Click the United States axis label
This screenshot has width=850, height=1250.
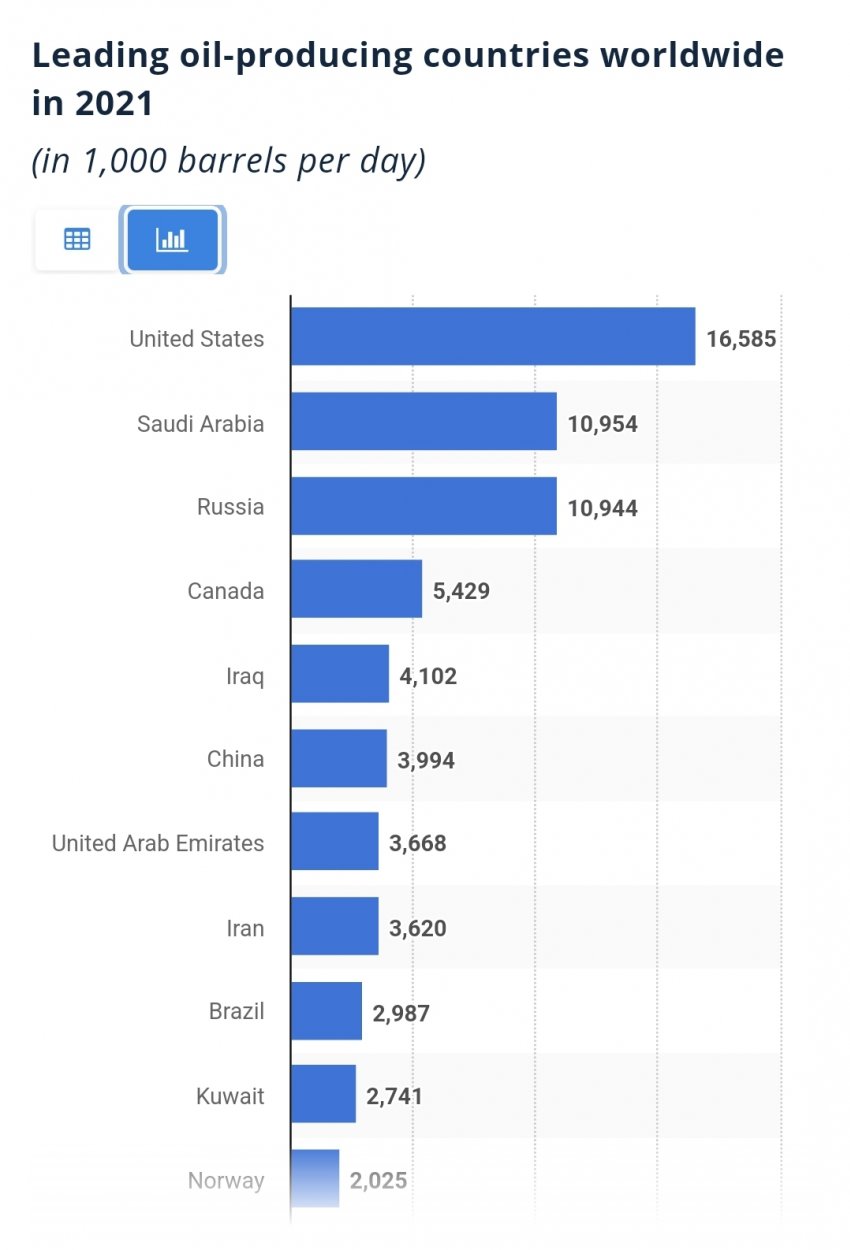click(x=197, y=339)
